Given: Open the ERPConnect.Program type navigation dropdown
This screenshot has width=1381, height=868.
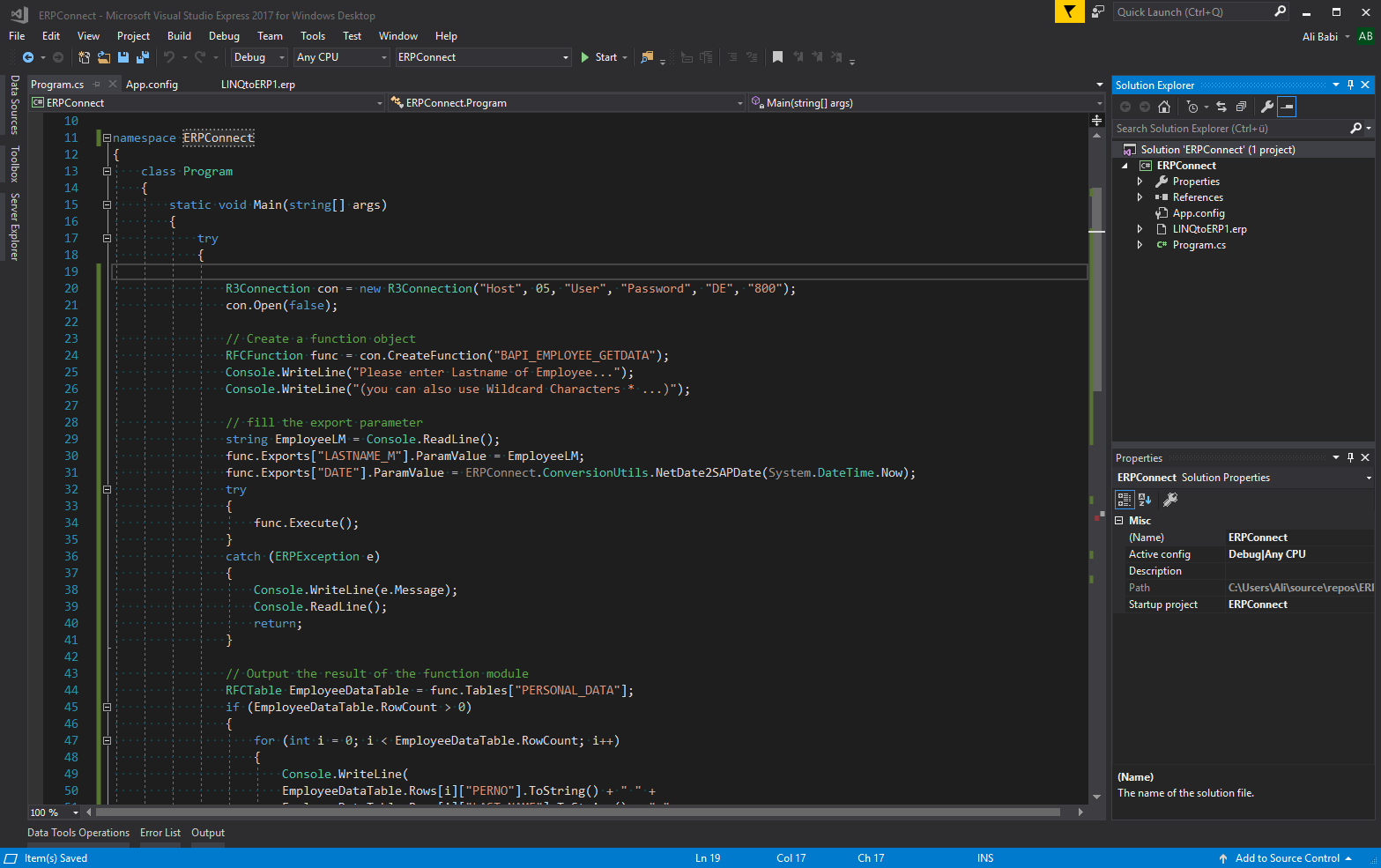Looking at the screenshot, I should click(568, 103).
